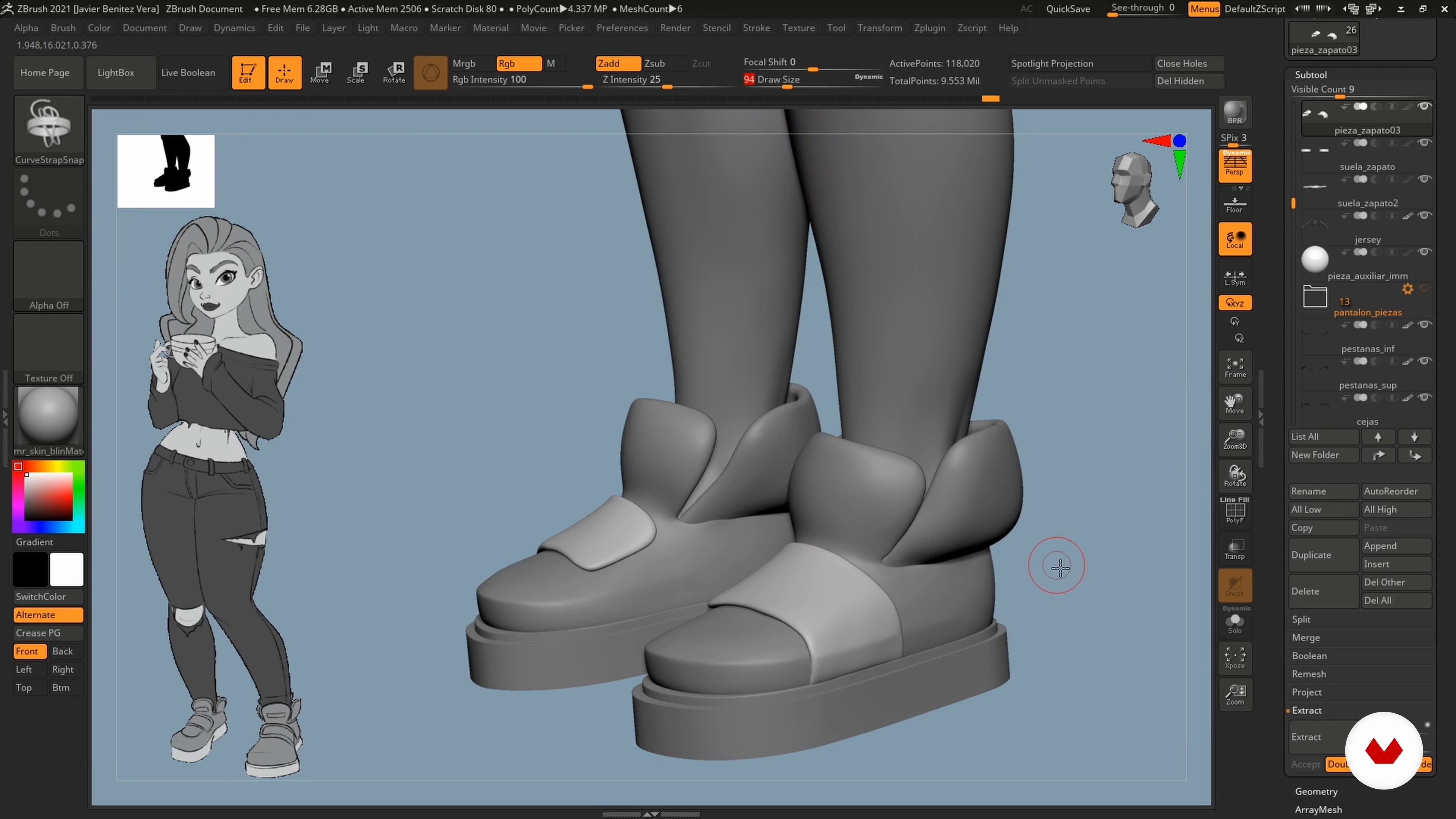Image resolution: width=1456 pixels, height=819 pixels.
Task: Select right shelf Move canvas icon
Action: click(1235, 403)
